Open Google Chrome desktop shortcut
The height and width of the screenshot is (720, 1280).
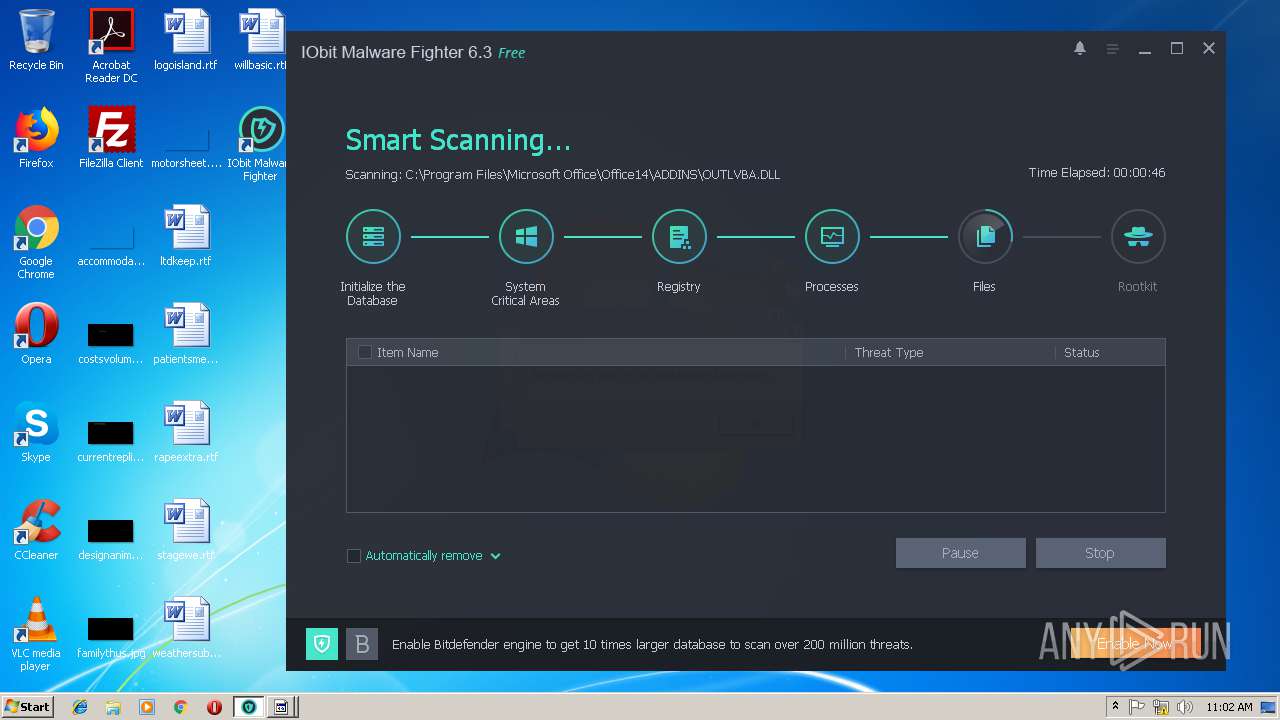36,242
